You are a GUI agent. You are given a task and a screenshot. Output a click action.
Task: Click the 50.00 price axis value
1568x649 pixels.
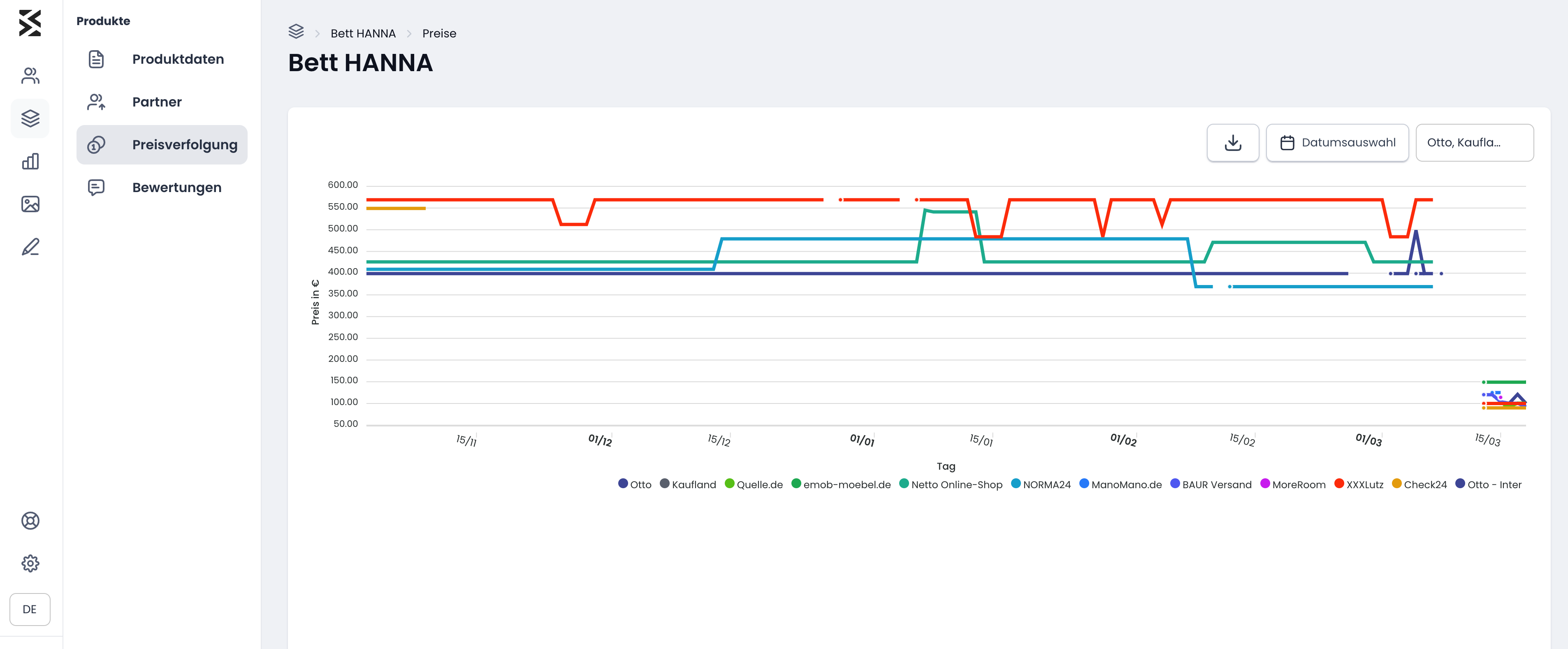pos(345,424)
